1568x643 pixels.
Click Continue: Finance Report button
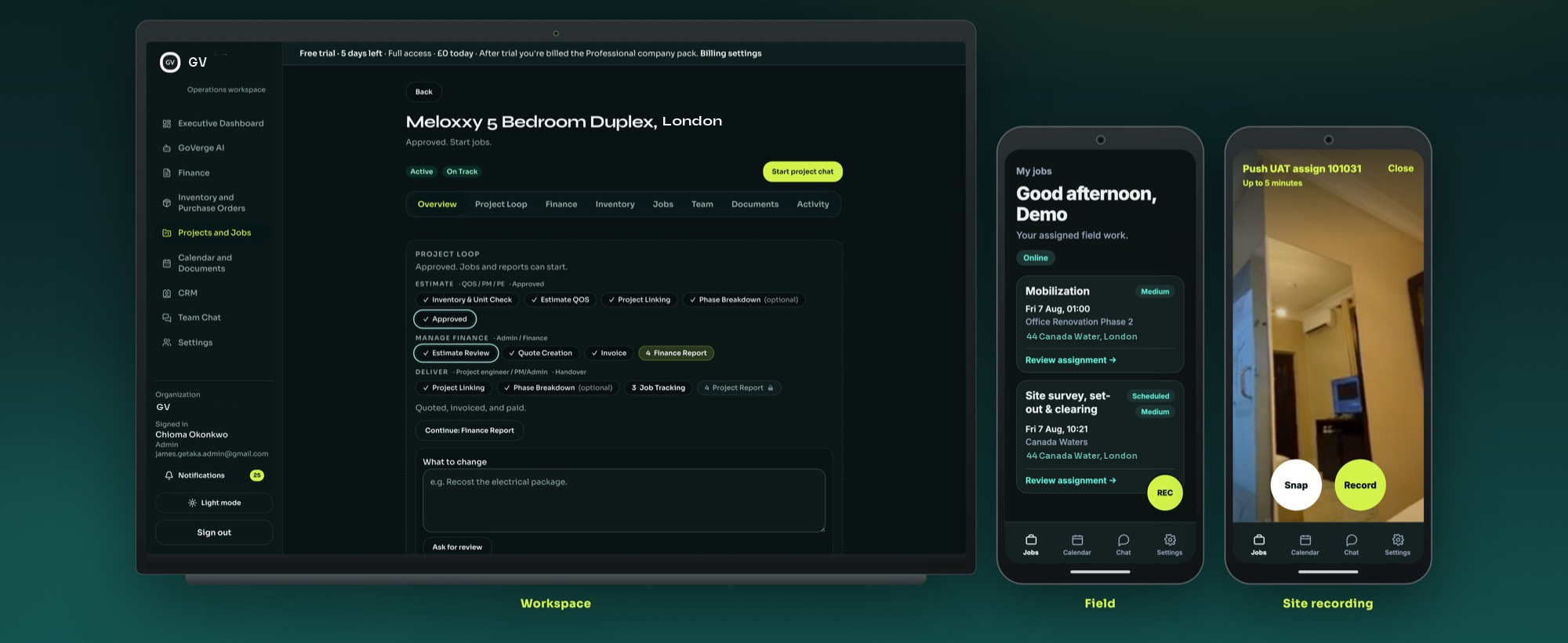pos(469,430)
